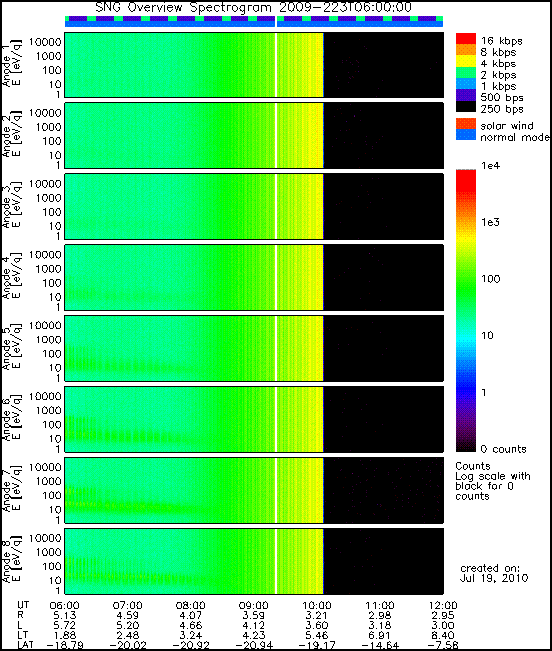Click the Anode 8 spectrogram panel

pos(254,561)
